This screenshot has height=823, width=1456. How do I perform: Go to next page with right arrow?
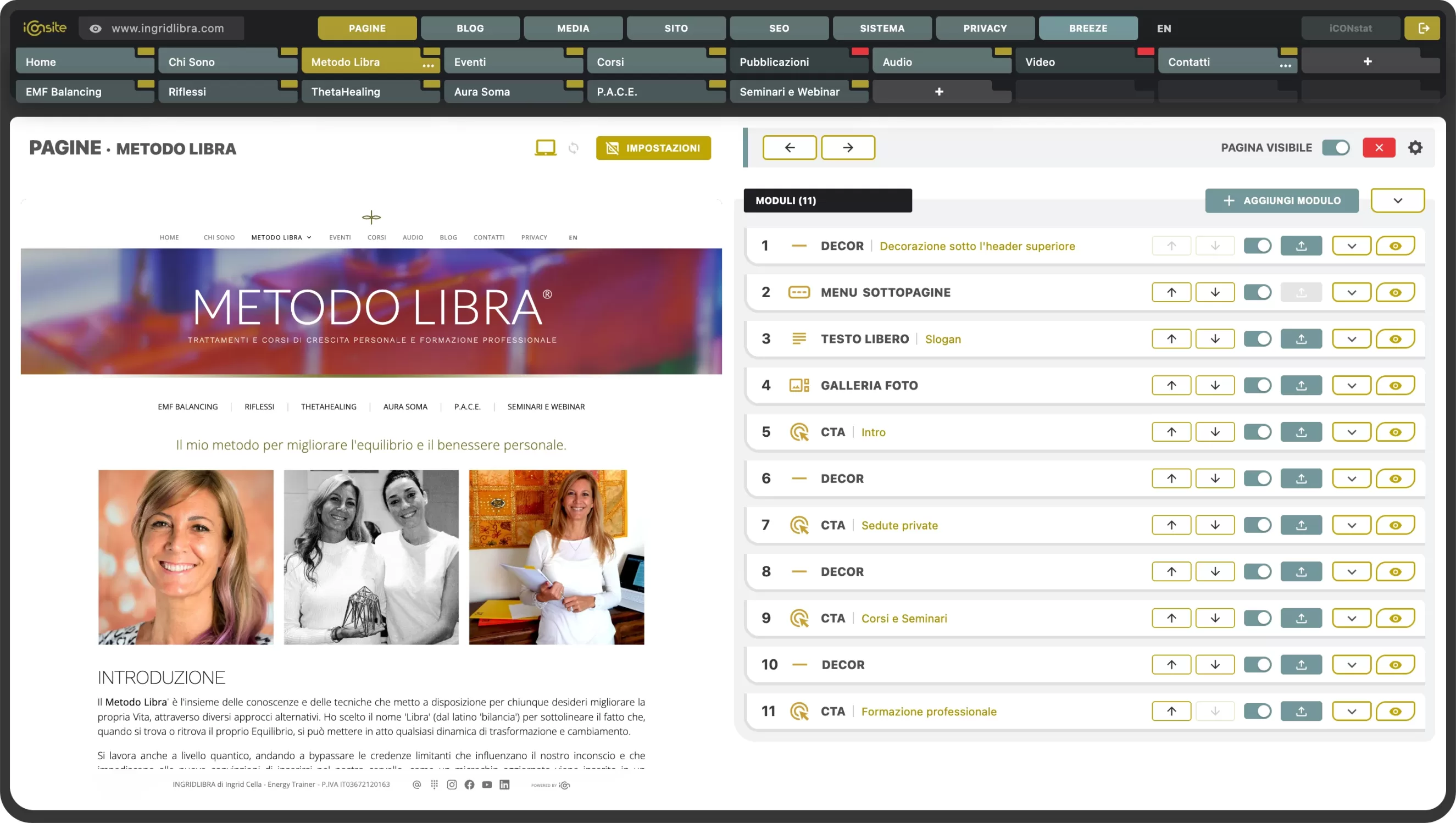pyautogui.click(x=848, y=148)
